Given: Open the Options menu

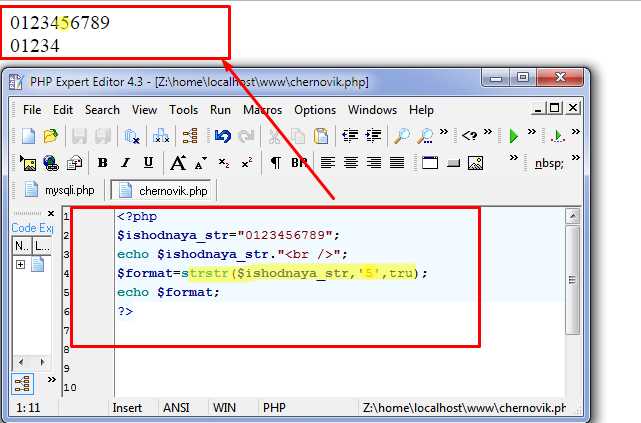Looking at the screenshot, I should 315,110.
